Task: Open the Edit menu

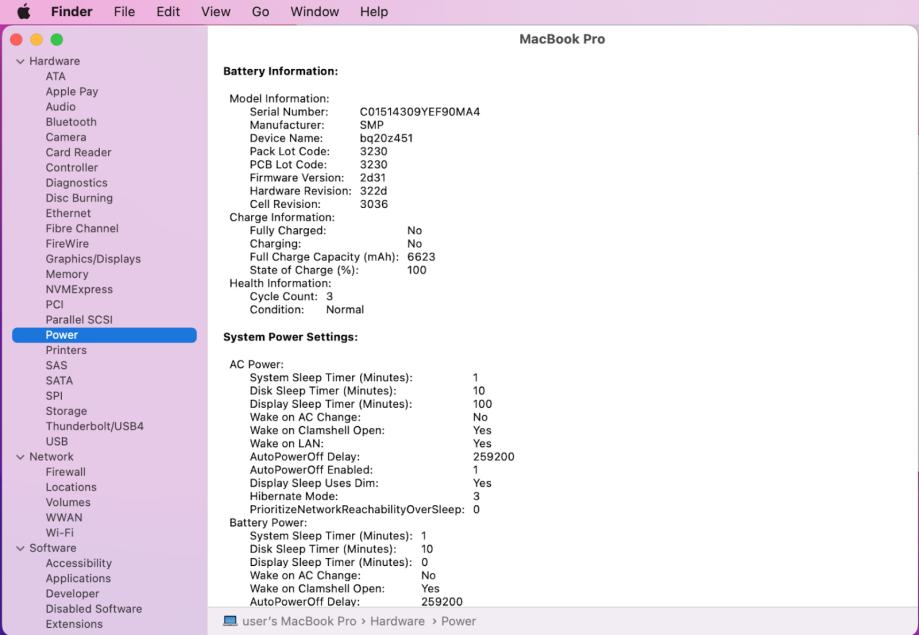Action: pyautogui.click(x=168, y=12)
